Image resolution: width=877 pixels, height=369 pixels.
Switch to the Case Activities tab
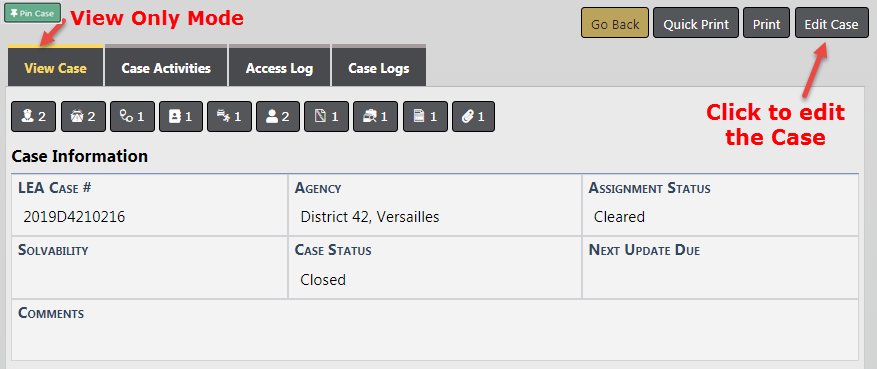[166, 68]
